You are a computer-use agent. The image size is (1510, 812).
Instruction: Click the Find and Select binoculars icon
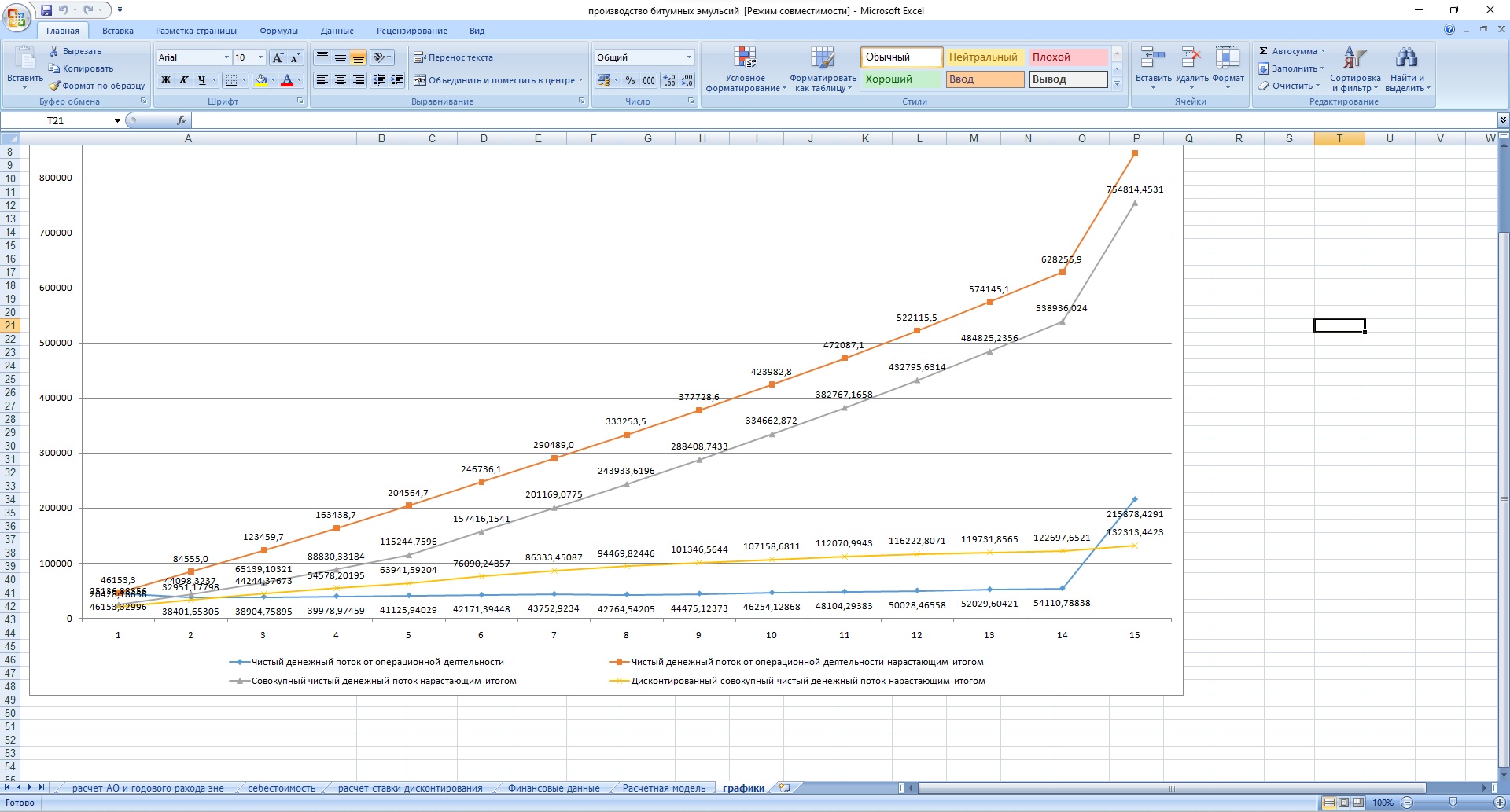click(1406, 58)
